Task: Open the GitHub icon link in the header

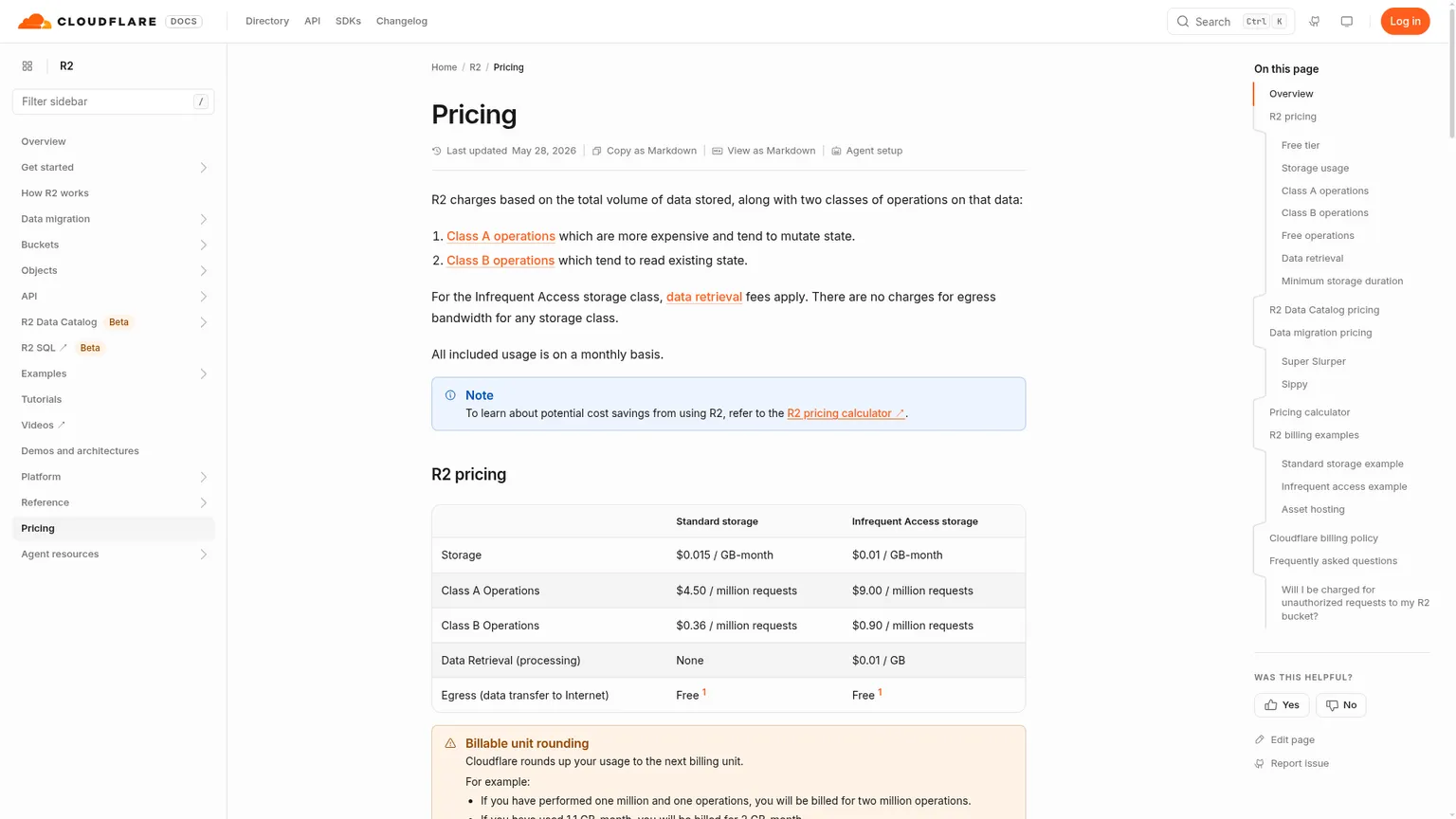Action: pos(1314,21)
